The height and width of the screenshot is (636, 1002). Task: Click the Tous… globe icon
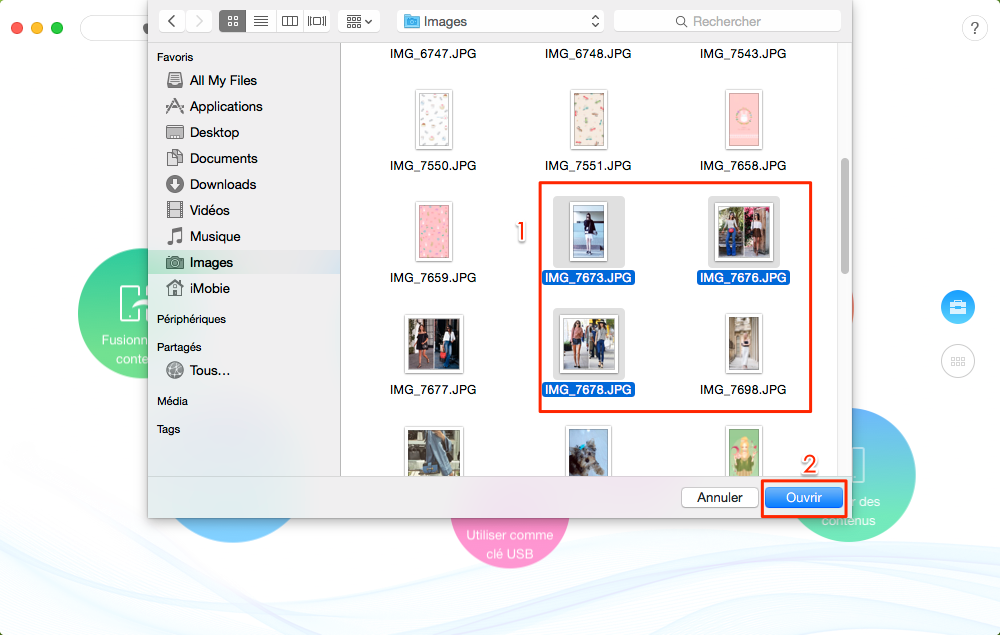point(174,370)
